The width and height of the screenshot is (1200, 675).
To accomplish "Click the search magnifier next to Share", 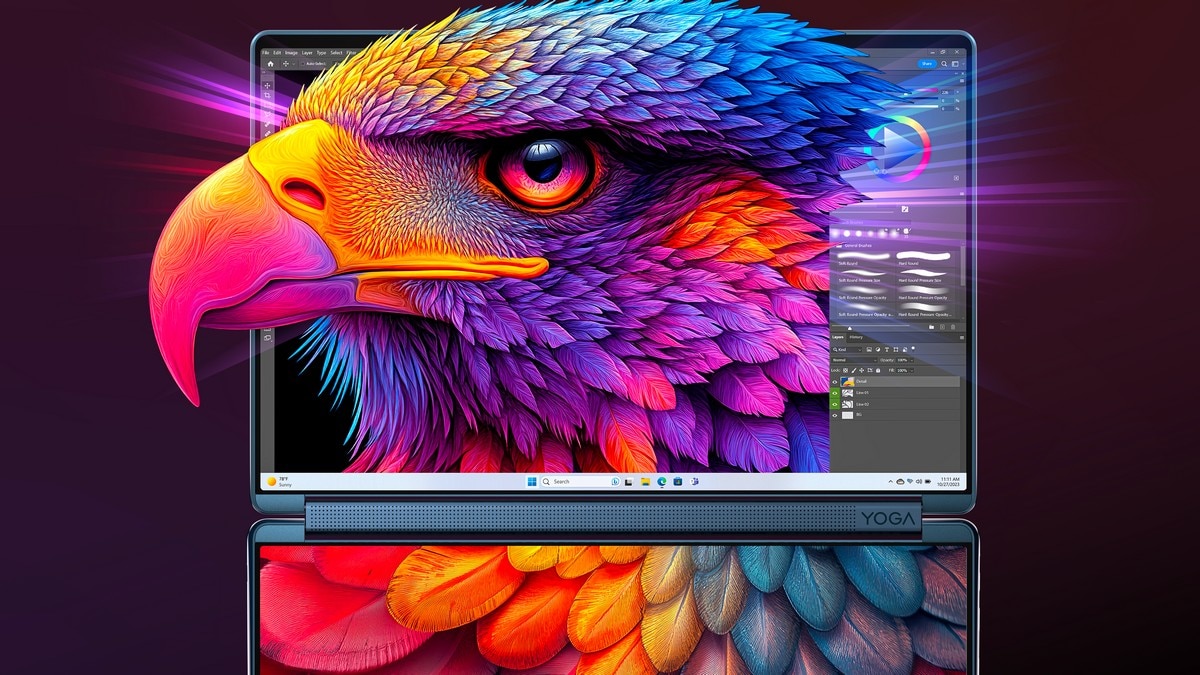I will [944, 64].
